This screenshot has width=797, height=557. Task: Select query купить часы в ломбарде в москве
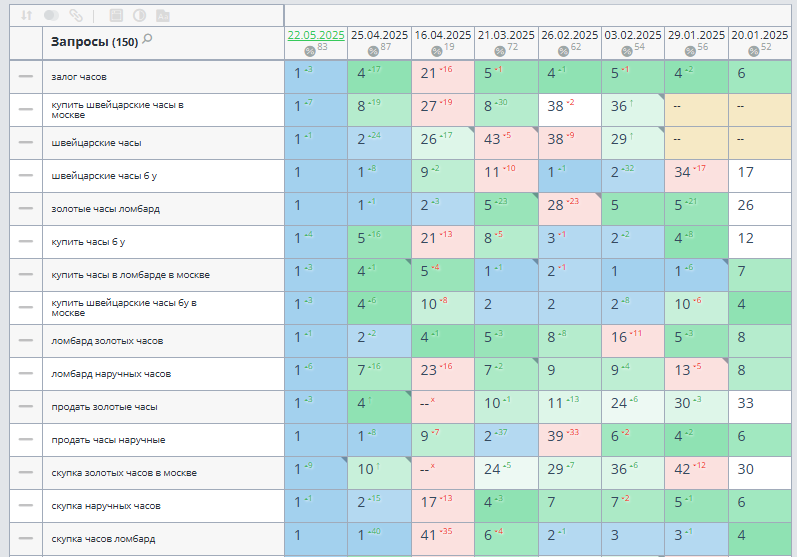coord(130,275)
